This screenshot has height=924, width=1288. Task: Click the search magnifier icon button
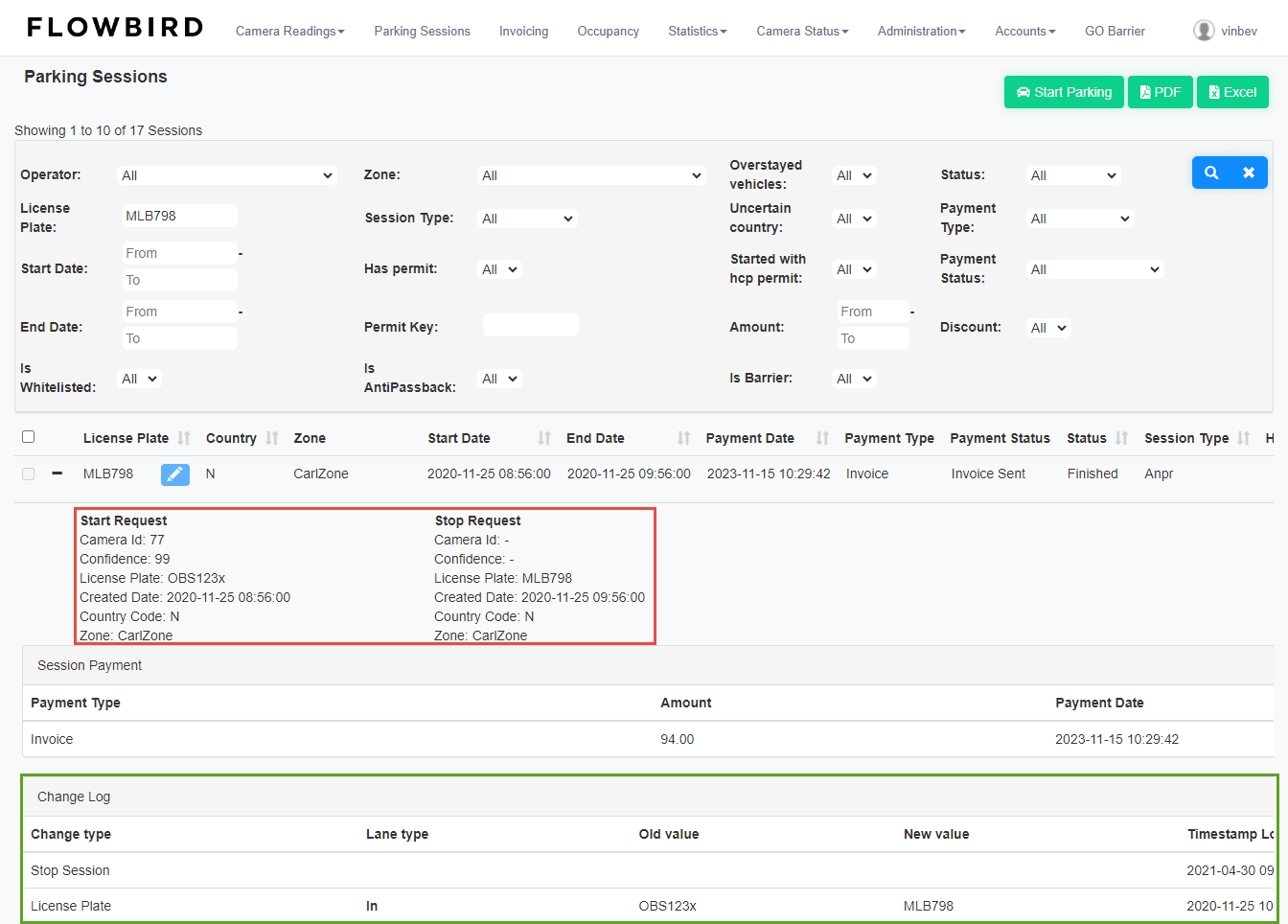[x=1211, y=173]
